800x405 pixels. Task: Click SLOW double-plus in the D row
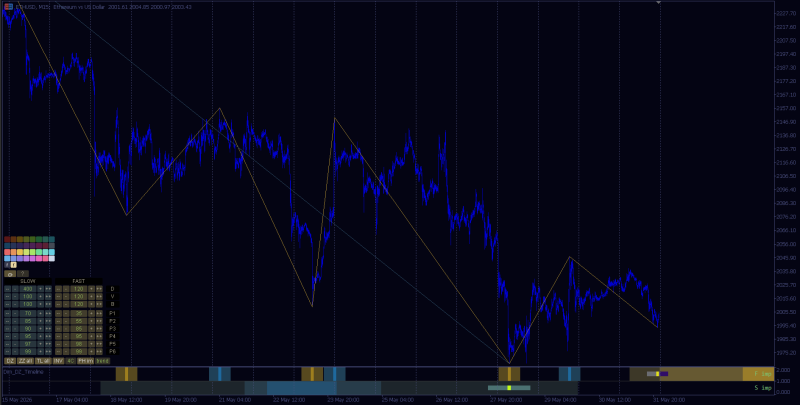pyautogui.click(x=48, y=289)
